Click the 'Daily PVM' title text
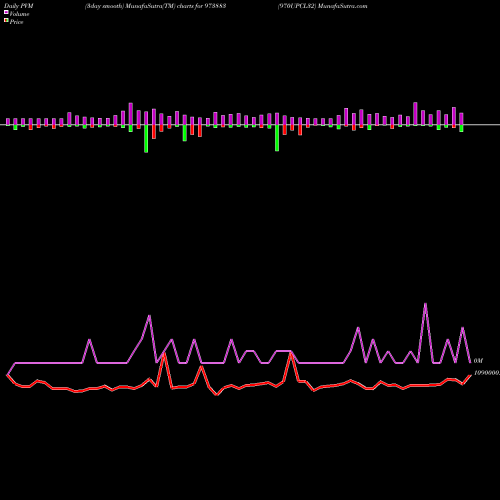Viewport: 500px width, 500px height. [x=19, y=6]
